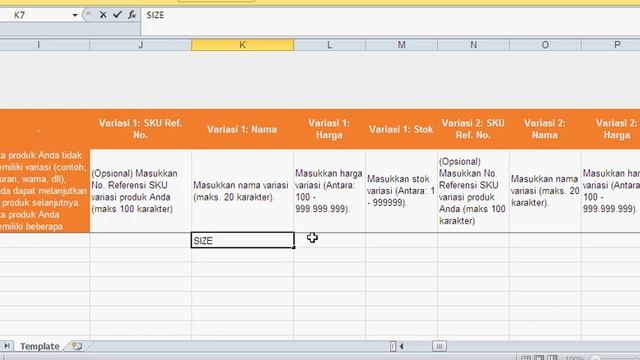The height and width of the screenshot is (360, 640).
Task: Select column I header
Action: [44, 45]
